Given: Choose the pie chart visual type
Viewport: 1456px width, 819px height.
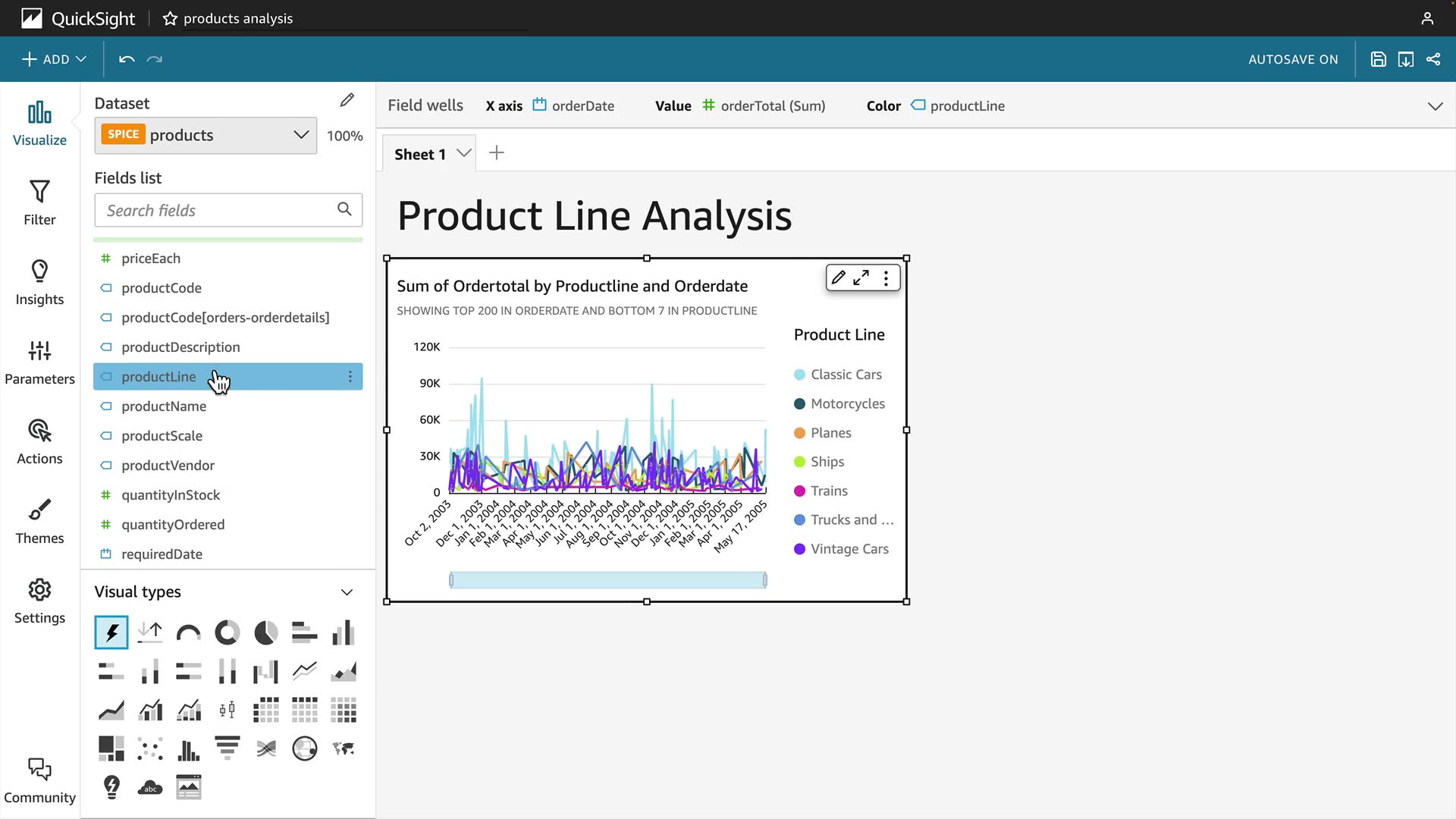Looking at the screenshot, I should click(x=265, y=632).
